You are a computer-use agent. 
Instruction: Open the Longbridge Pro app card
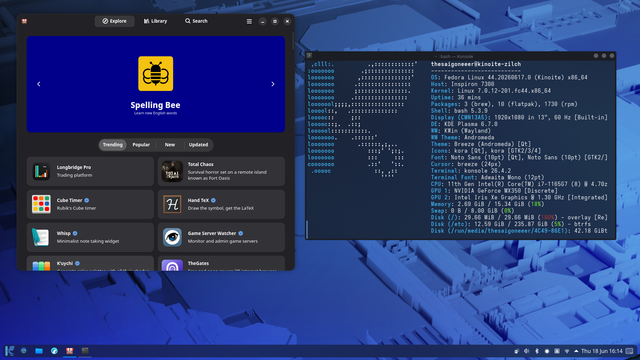(x=90, y=171)
